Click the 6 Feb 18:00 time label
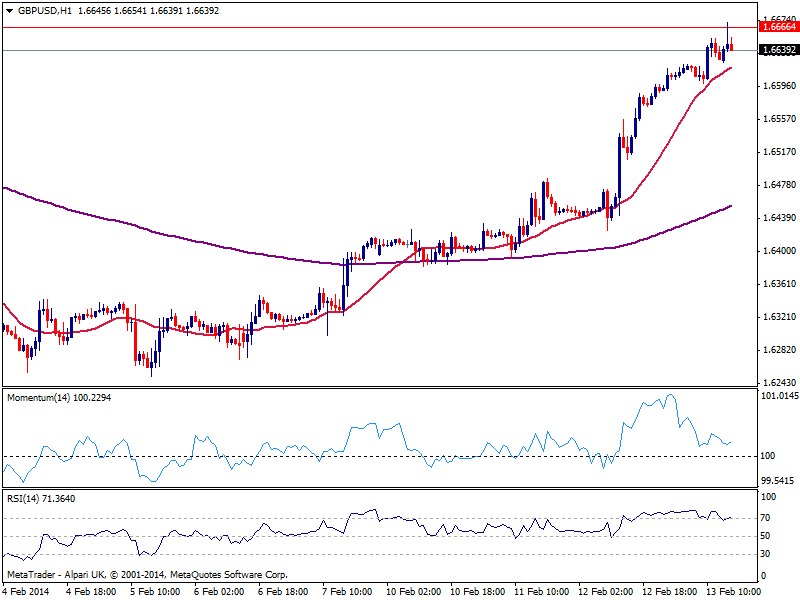This screenshot has height=600, width=800. (283, 591)
